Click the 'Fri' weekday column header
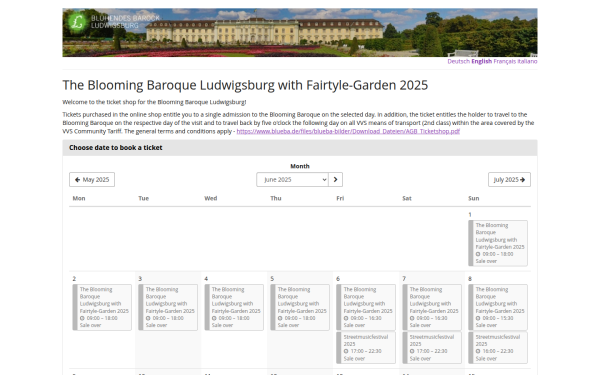Viewport: 600px width, 375px height. [340, 198]
